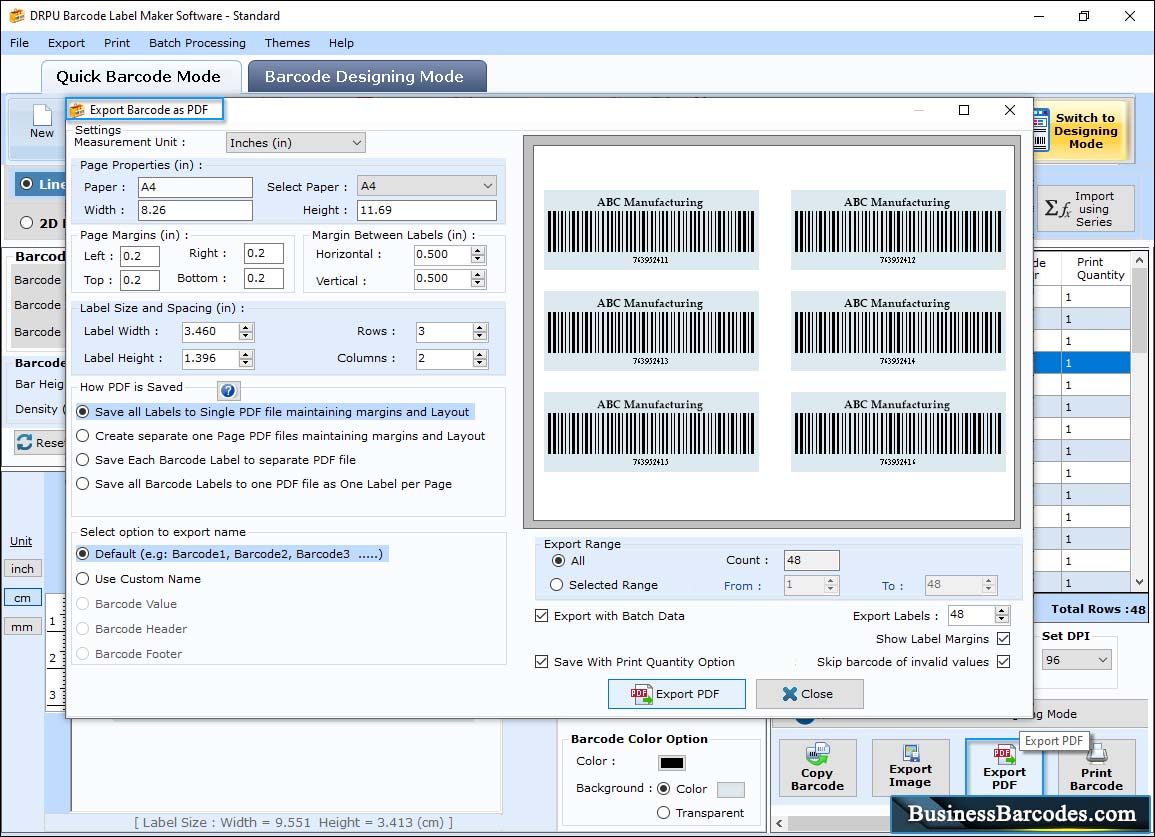Click the Left margin input field

(x=140, y=256)
